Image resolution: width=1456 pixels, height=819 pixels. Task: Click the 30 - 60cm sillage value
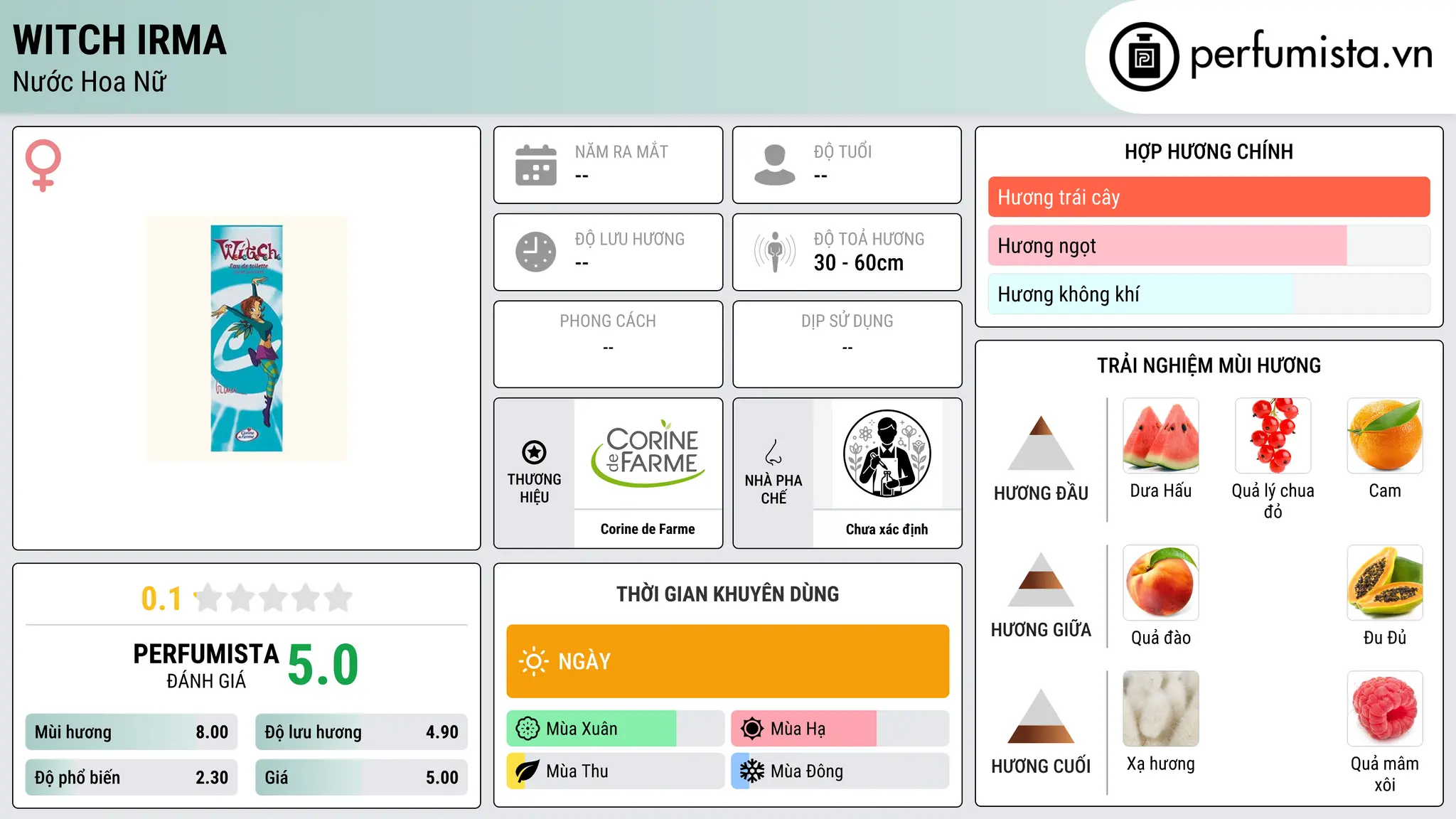point(859,263)
